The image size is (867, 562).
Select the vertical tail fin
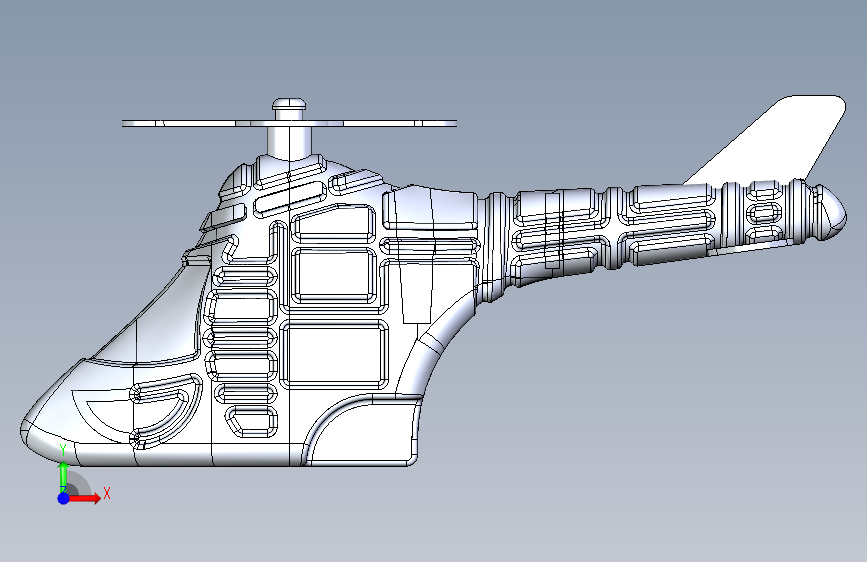pos(769,139)
